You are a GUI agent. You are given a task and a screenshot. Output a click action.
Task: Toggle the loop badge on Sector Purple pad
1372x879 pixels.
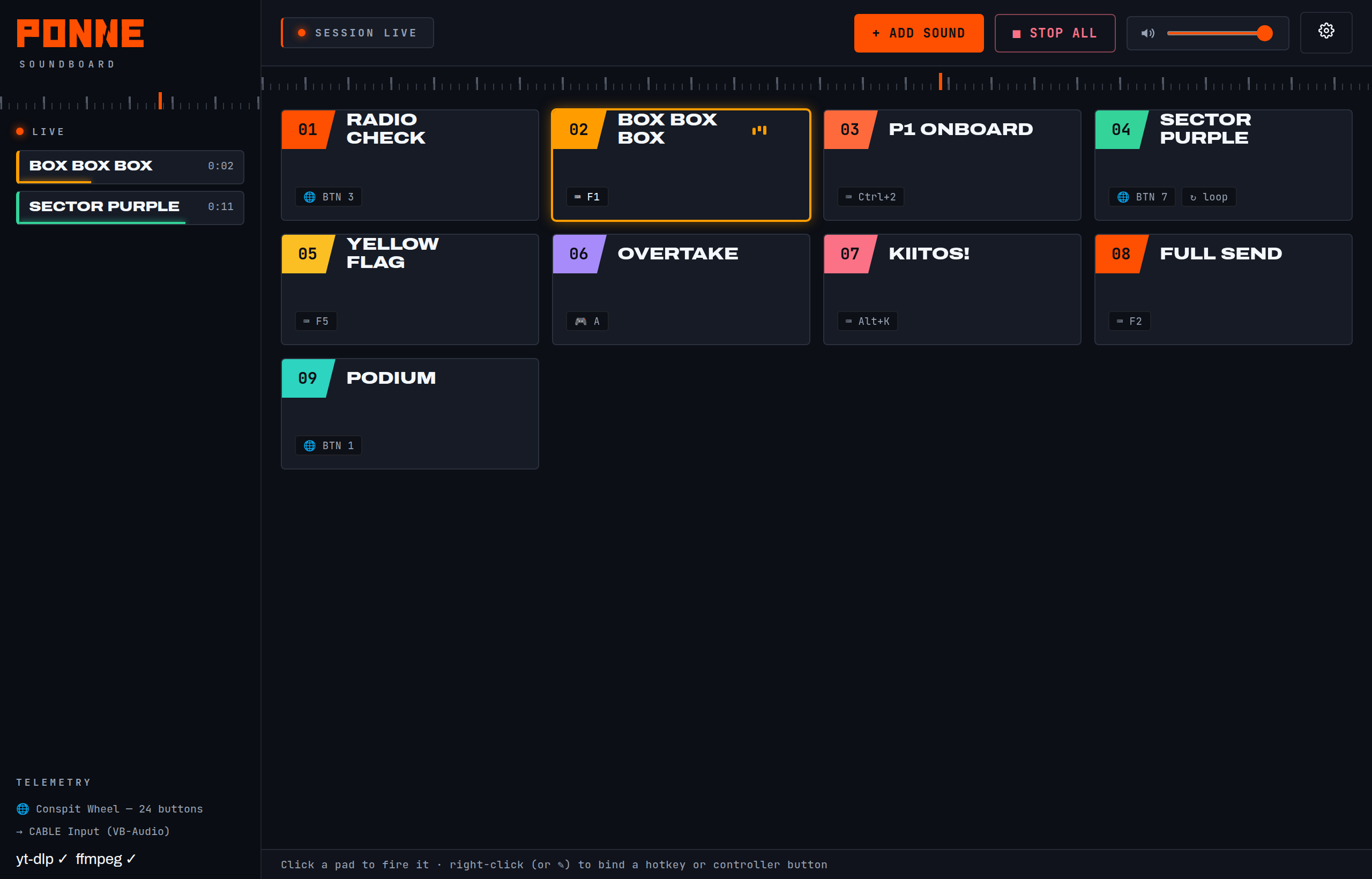[1208, 197]
